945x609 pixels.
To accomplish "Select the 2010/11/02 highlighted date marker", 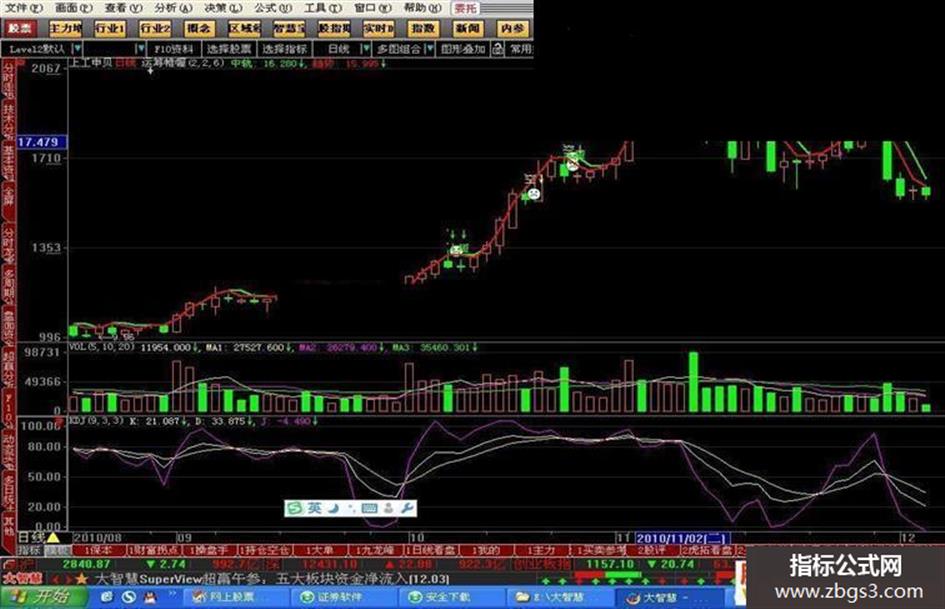I will (682, 538).
